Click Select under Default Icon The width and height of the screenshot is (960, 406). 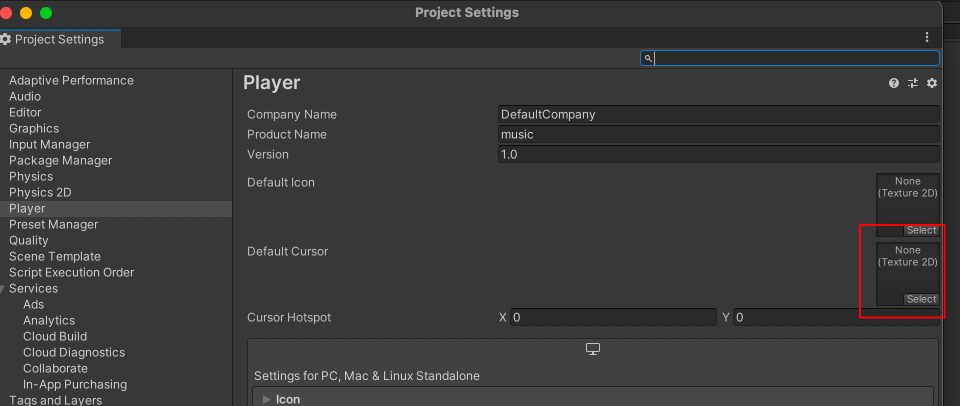pyautogui.click(x=921, y=230)
